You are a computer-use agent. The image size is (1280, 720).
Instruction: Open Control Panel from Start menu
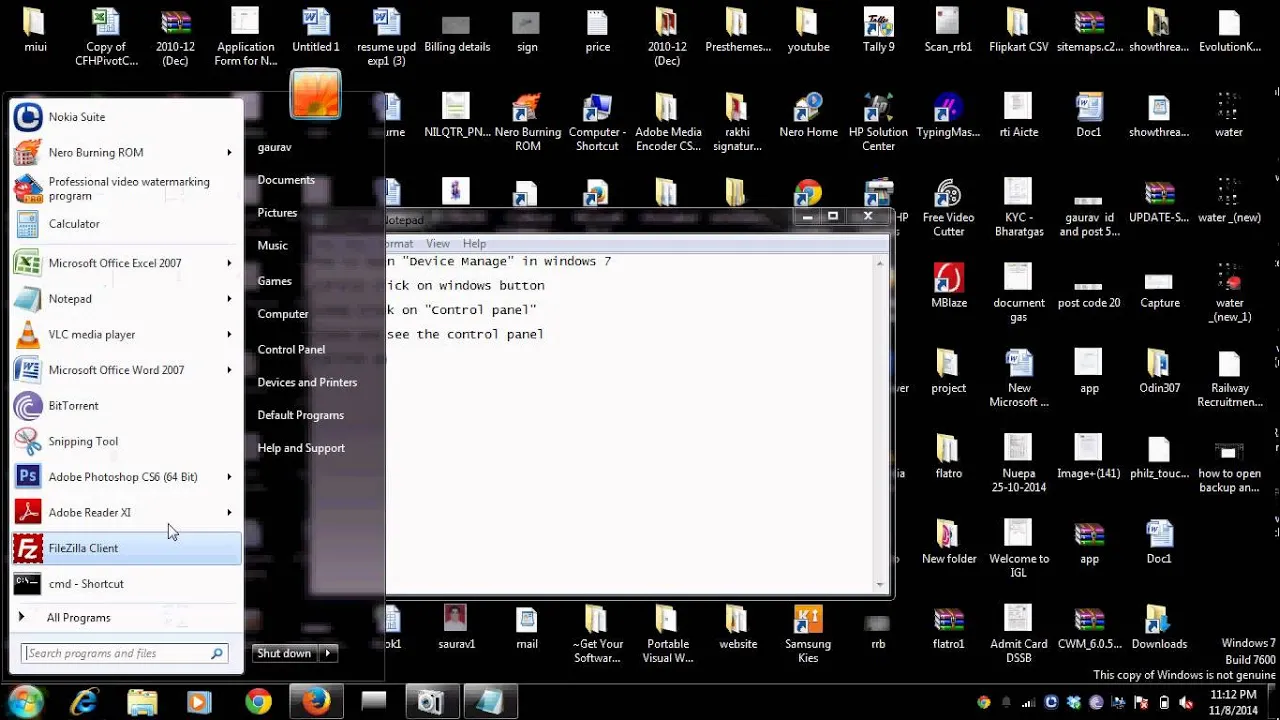click(291, 349)
